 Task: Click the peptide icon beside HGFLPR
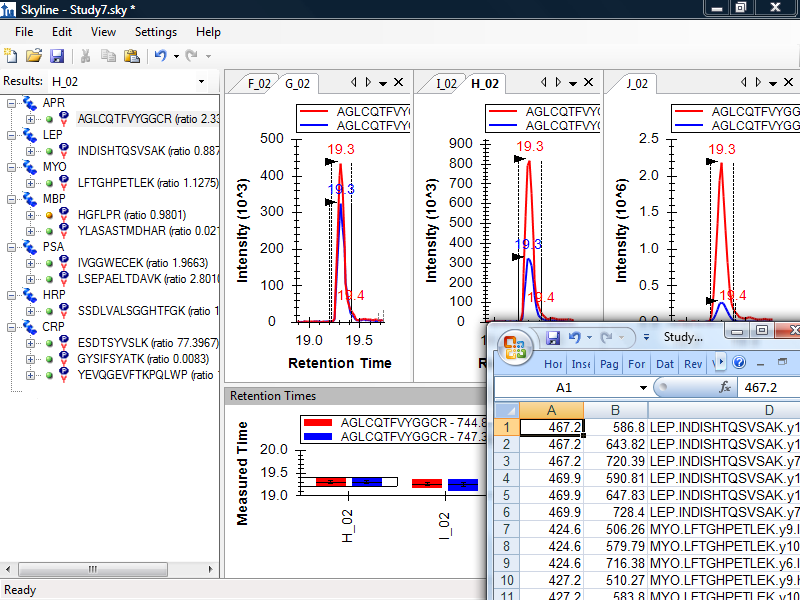coord(64,215)
